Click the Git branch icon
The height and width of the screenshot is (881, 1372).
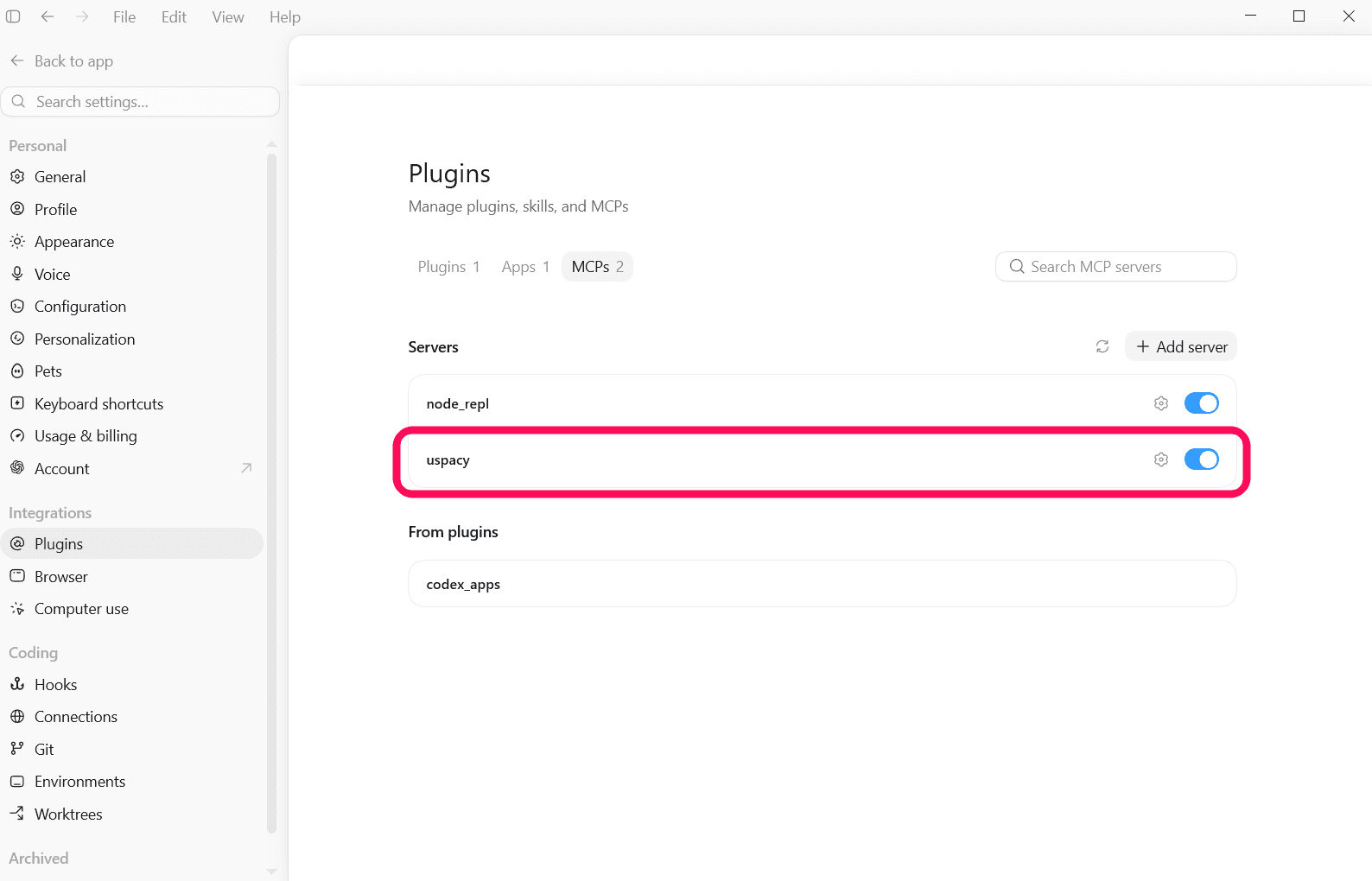click(17, 749)
